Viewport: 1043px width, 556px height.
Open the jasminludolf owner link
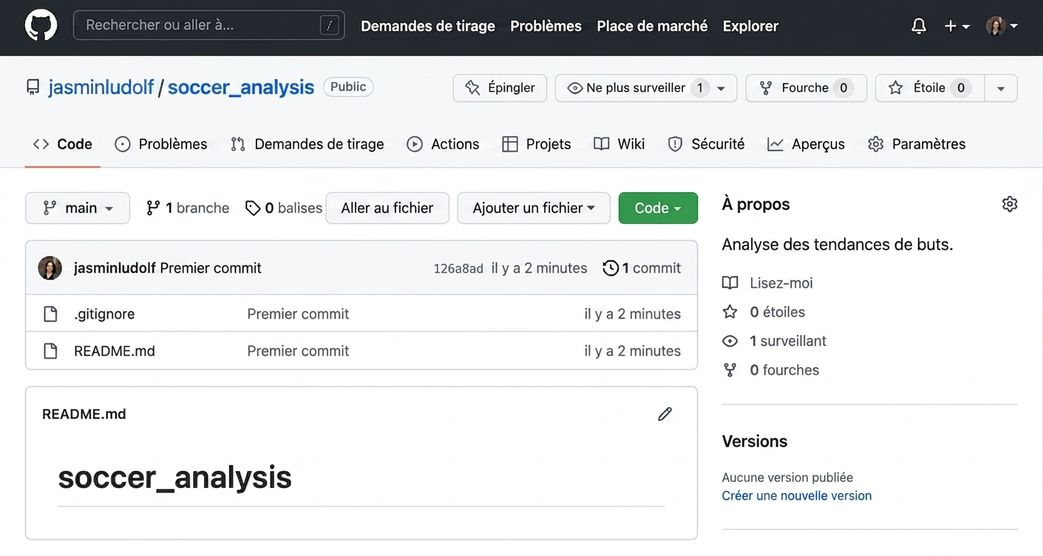[100, 87]
